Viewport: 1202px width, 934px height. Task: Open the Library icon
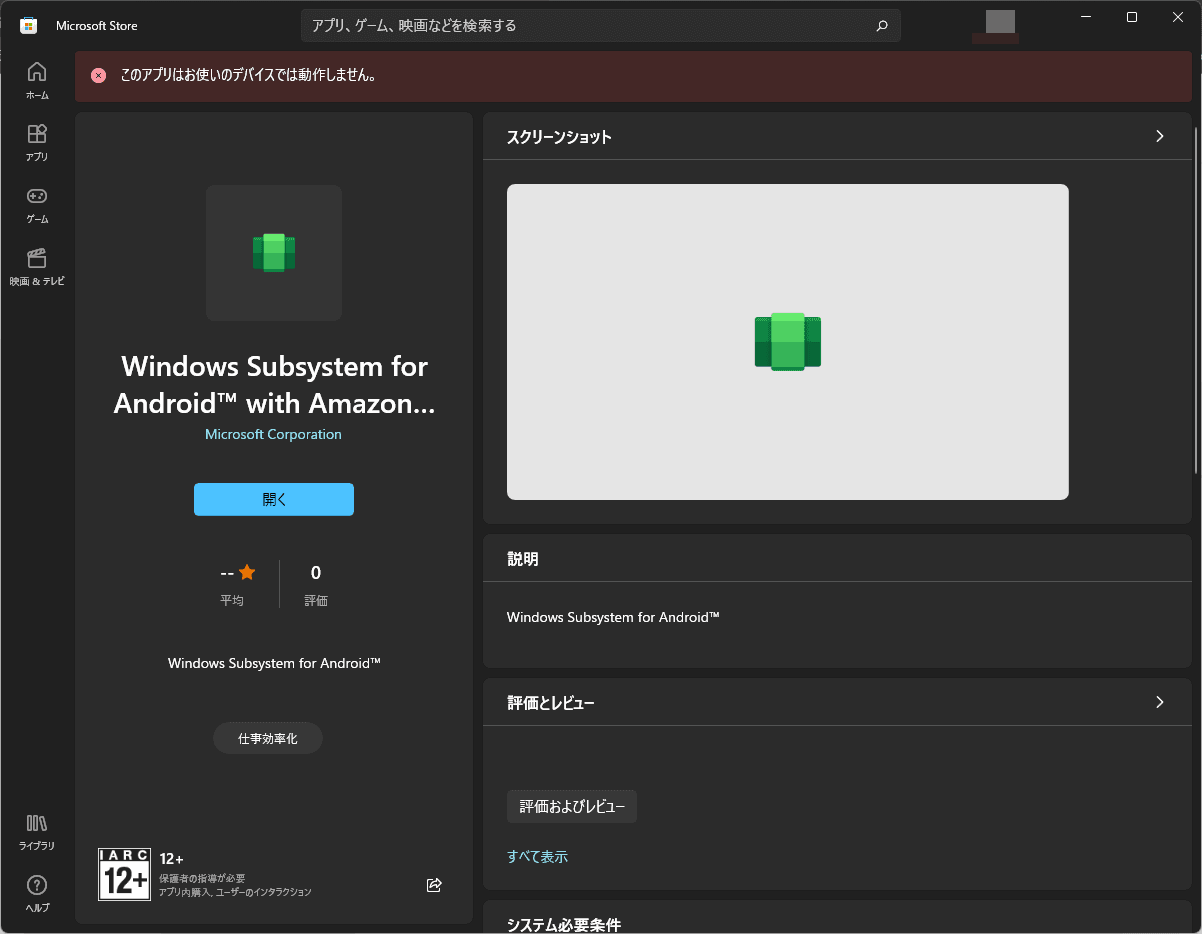point(37,823)
